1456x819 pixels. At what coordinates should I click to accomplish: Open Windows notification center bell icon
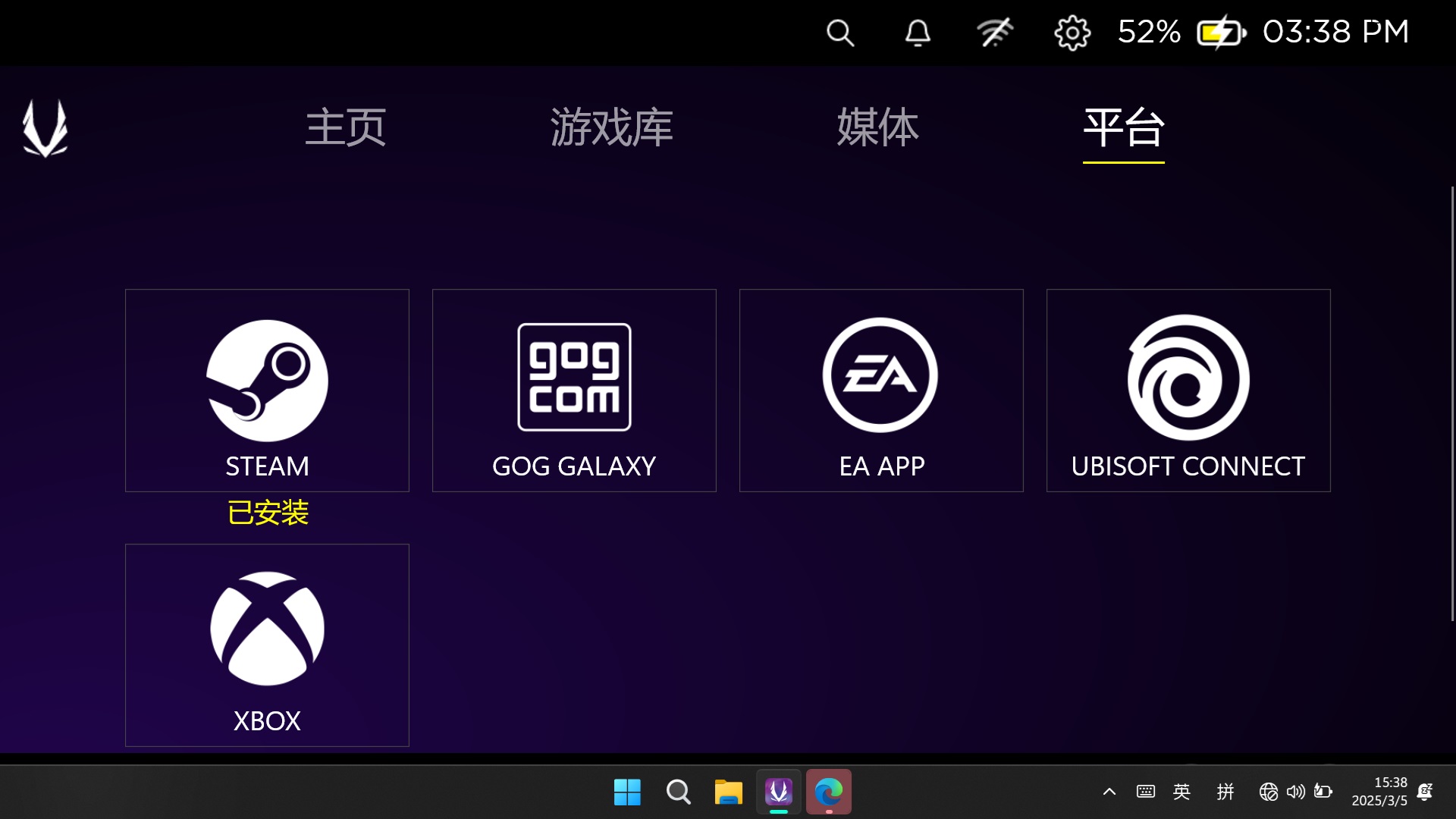click(x=1425, y=792)
